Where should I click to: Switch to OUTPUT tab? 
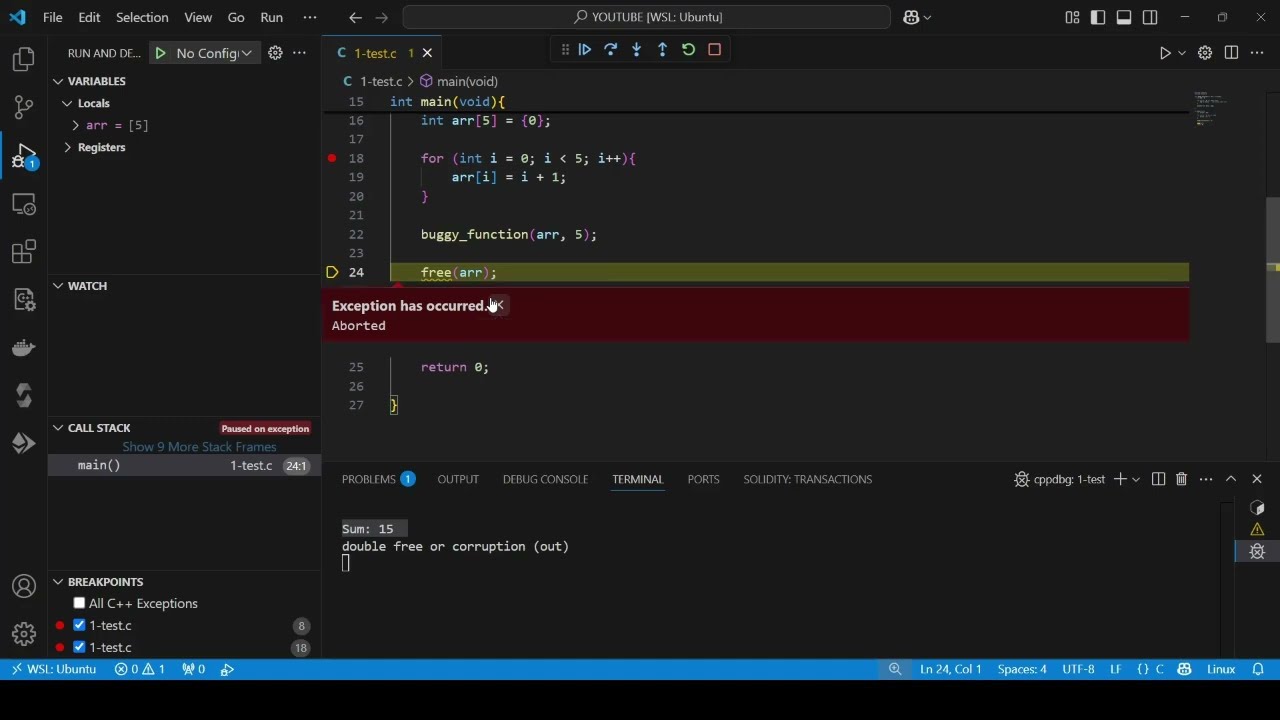pyautogui.click(x=458, y=479)
